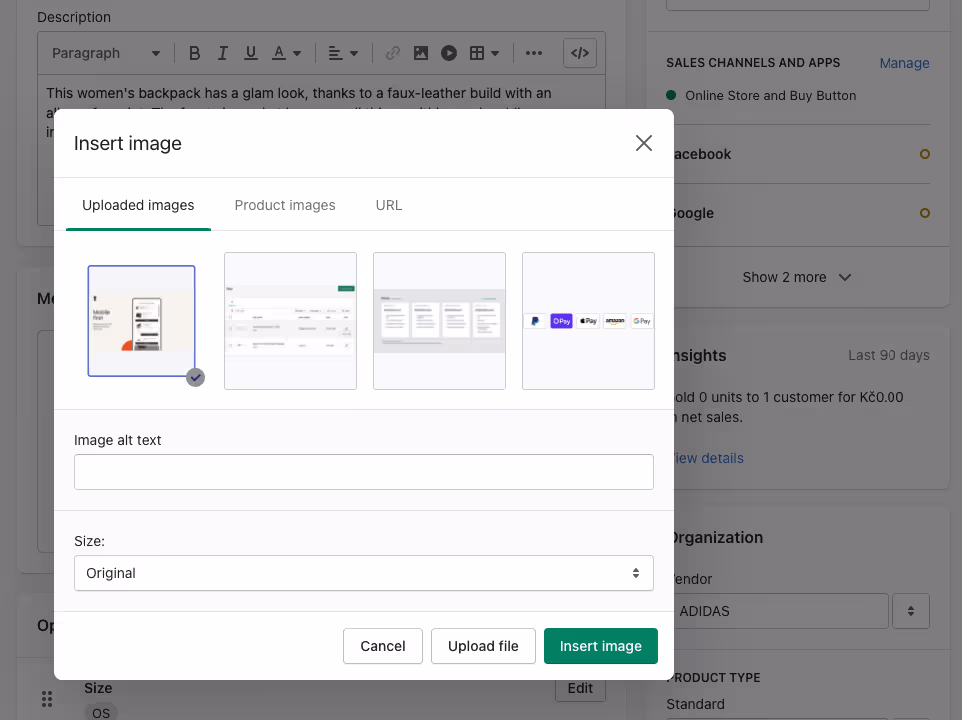The image size is (962, 720).
Task: Select the four-column pricing thumbnail
Action: (x=439, y=321)
